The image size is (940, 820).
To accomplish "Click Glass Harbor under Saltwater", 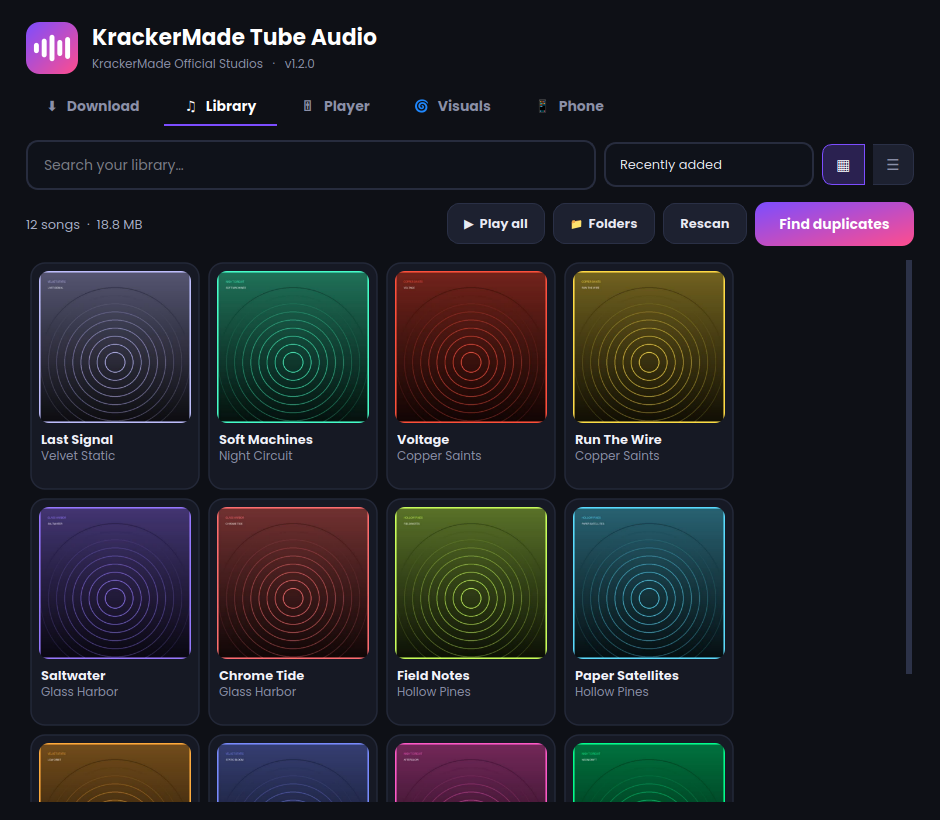I will [79, 692].
